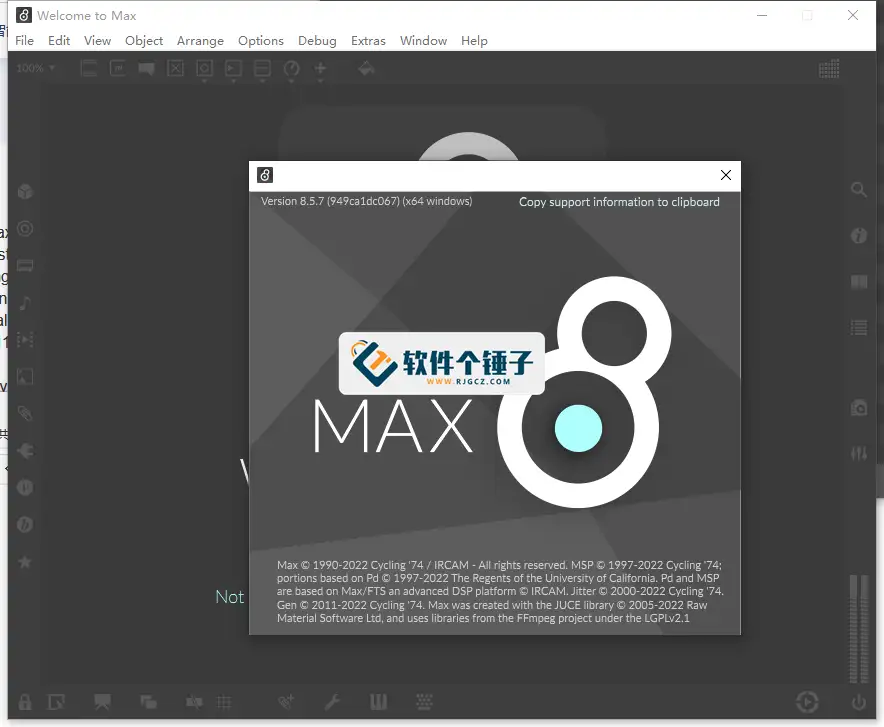Open the File menu
The width and height of the screenshot is (884, 727).
(x=24, y=41)
